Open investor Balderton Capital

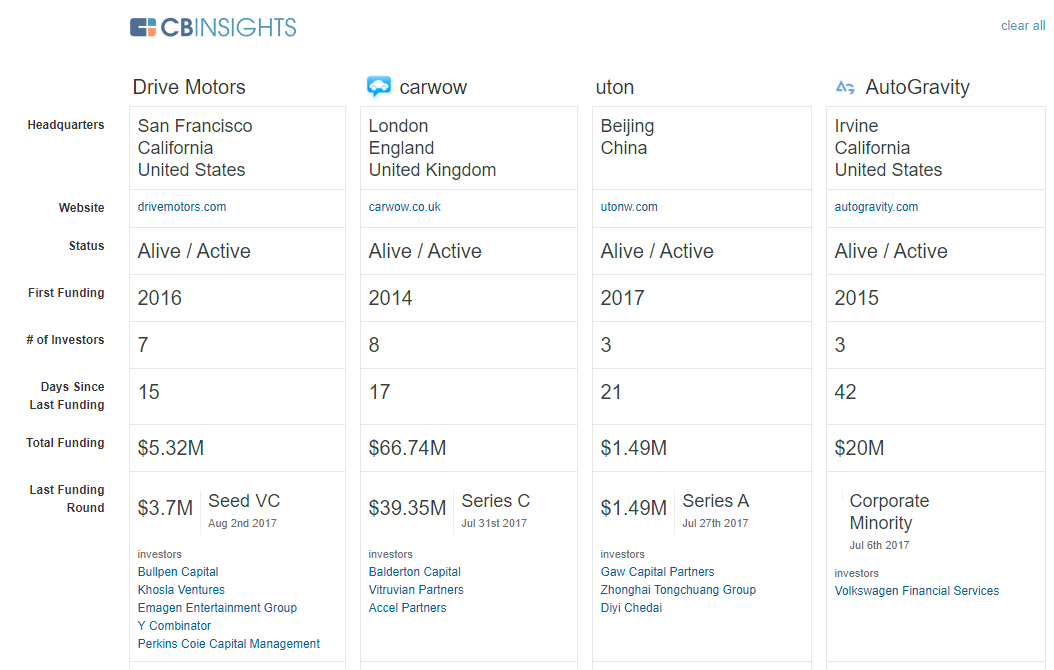(414, 572)
